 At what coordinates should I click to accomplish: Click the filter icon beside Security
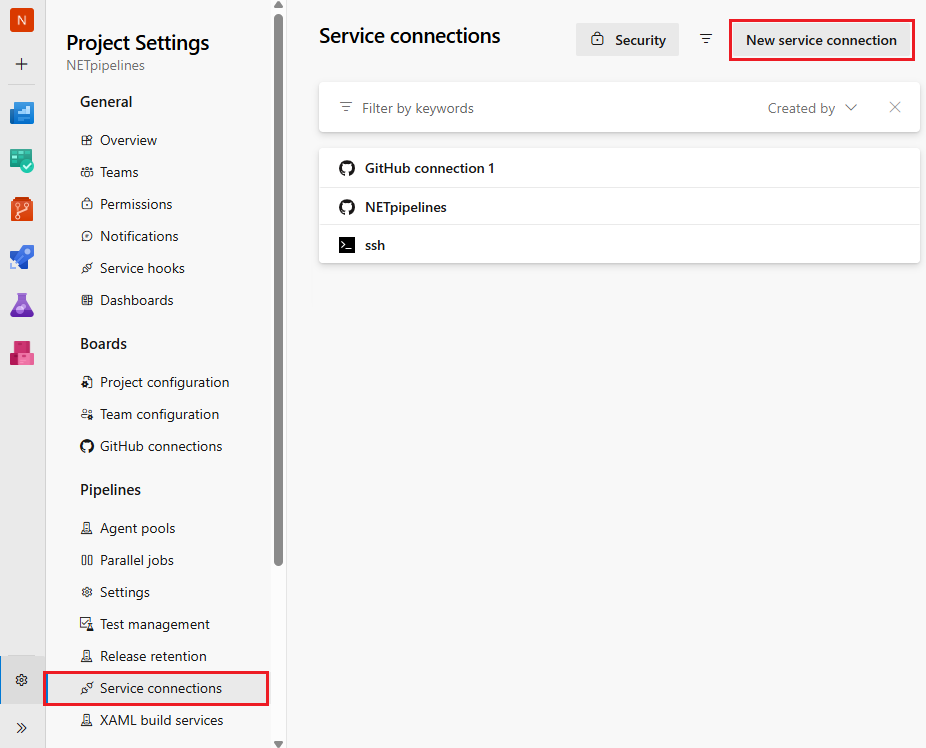(x=706, y=39)
